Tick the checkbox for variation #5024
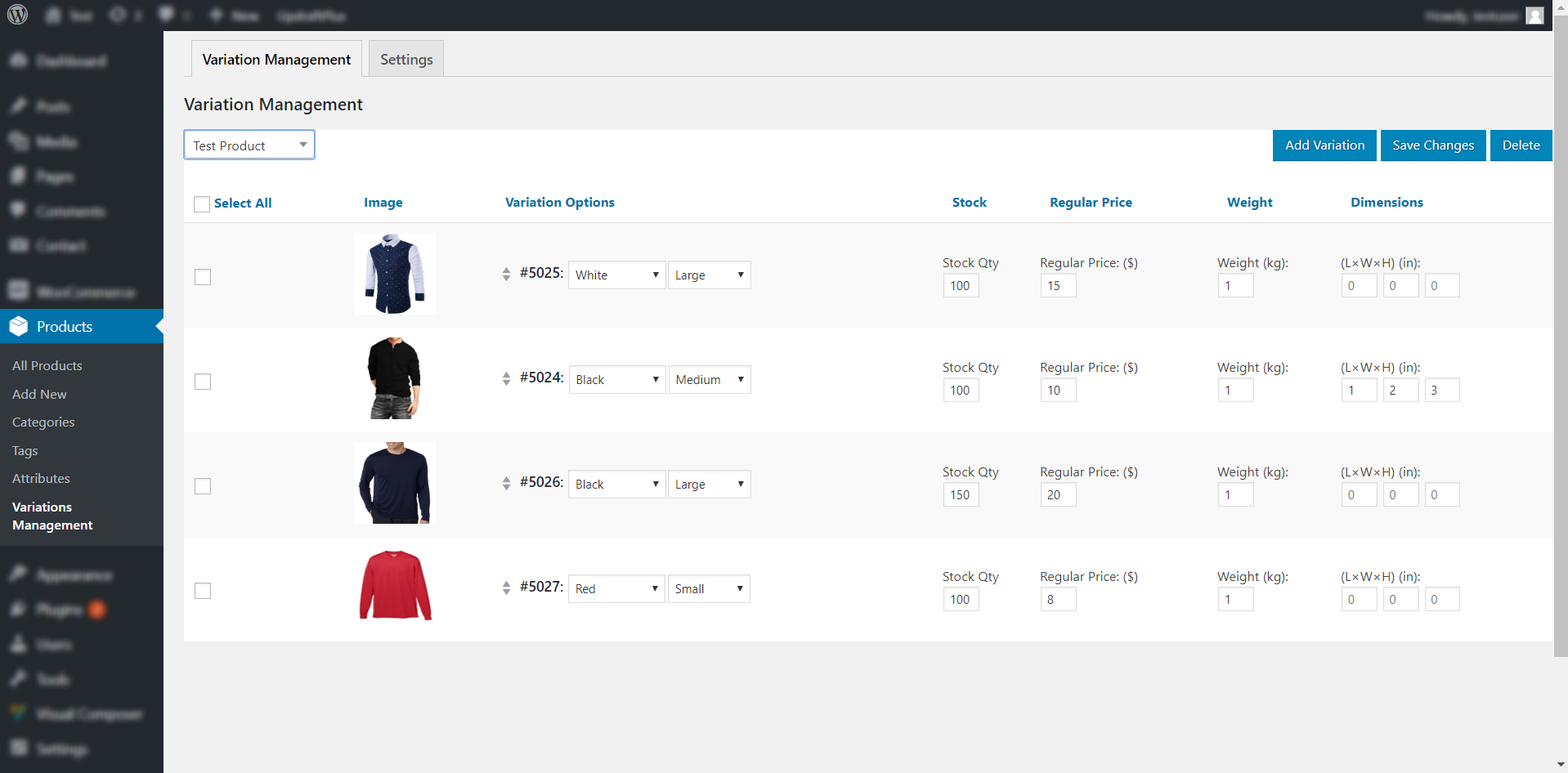 pos(203,382)
